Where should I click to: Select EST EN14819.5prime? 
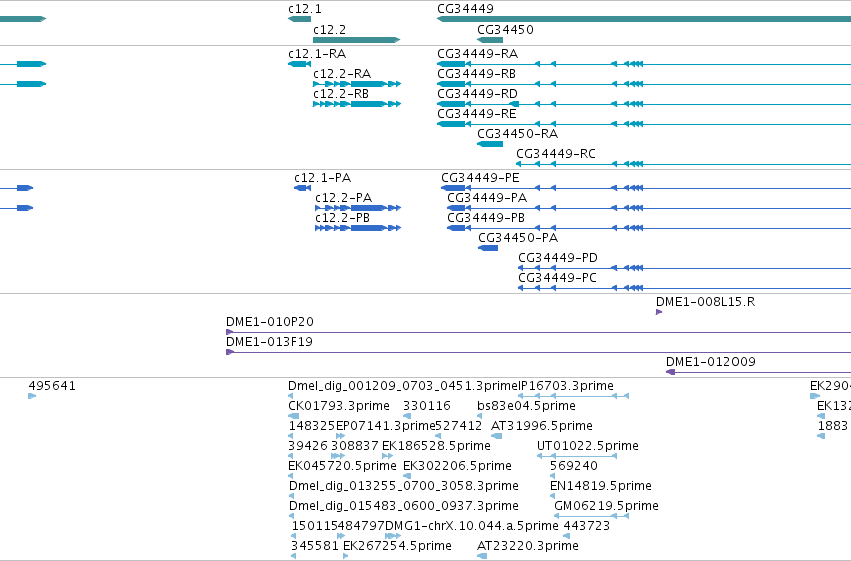click(x=601, y=487)
